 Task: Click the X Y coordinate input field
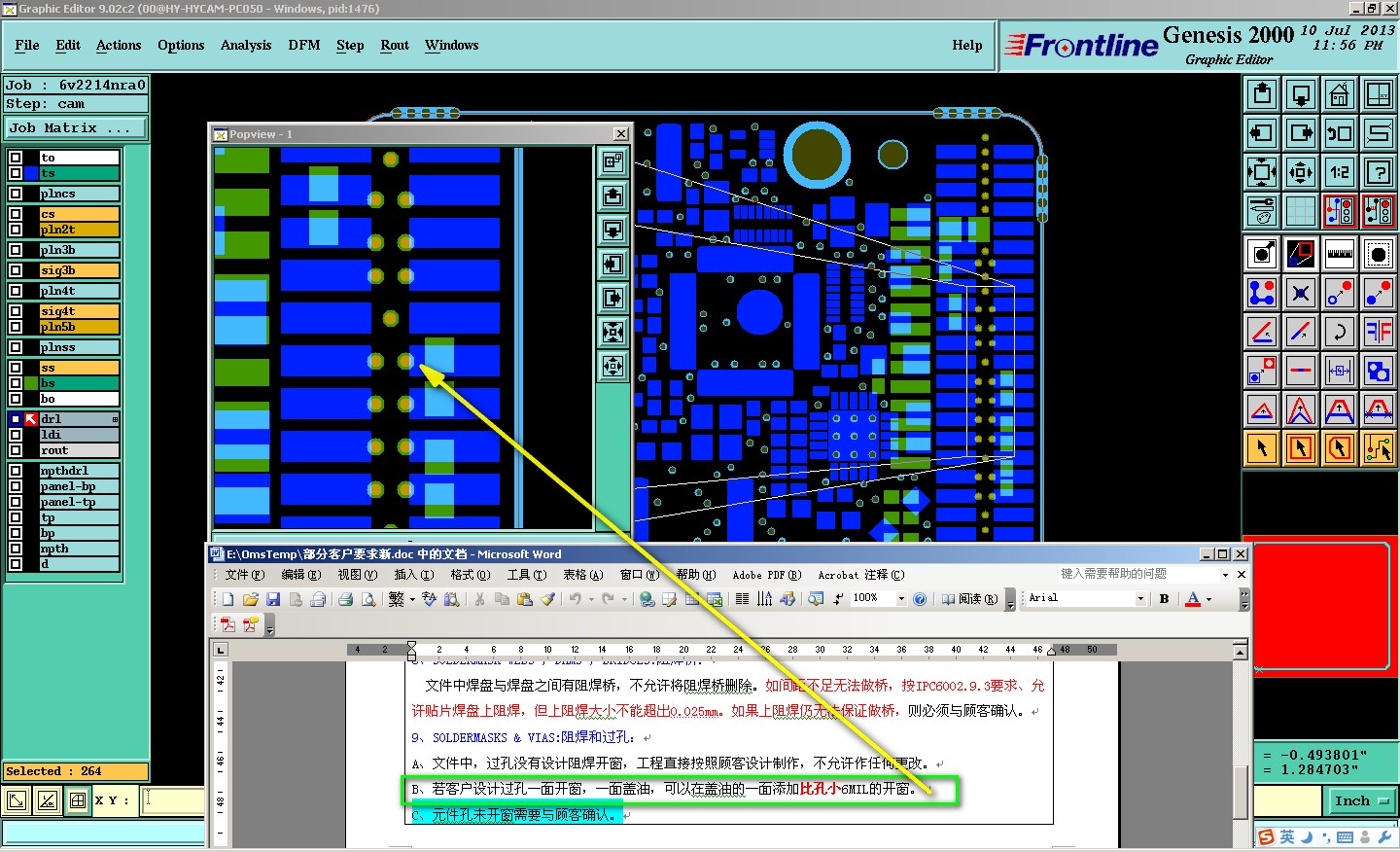coord(173,800)
